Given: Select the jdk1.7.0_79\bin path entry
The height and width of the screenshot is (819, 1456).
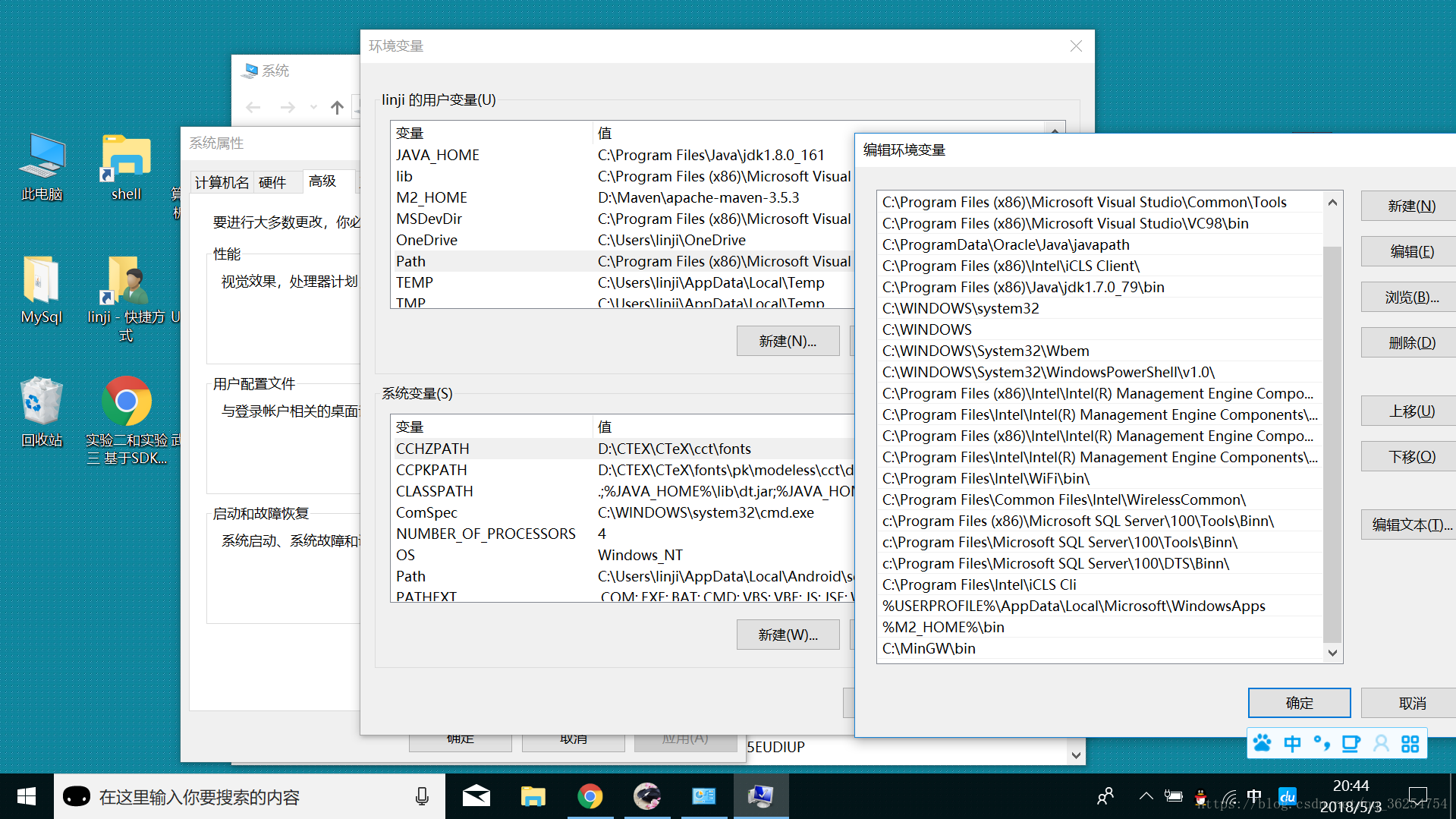Looking at the screenshot, I should [1099, 287].
